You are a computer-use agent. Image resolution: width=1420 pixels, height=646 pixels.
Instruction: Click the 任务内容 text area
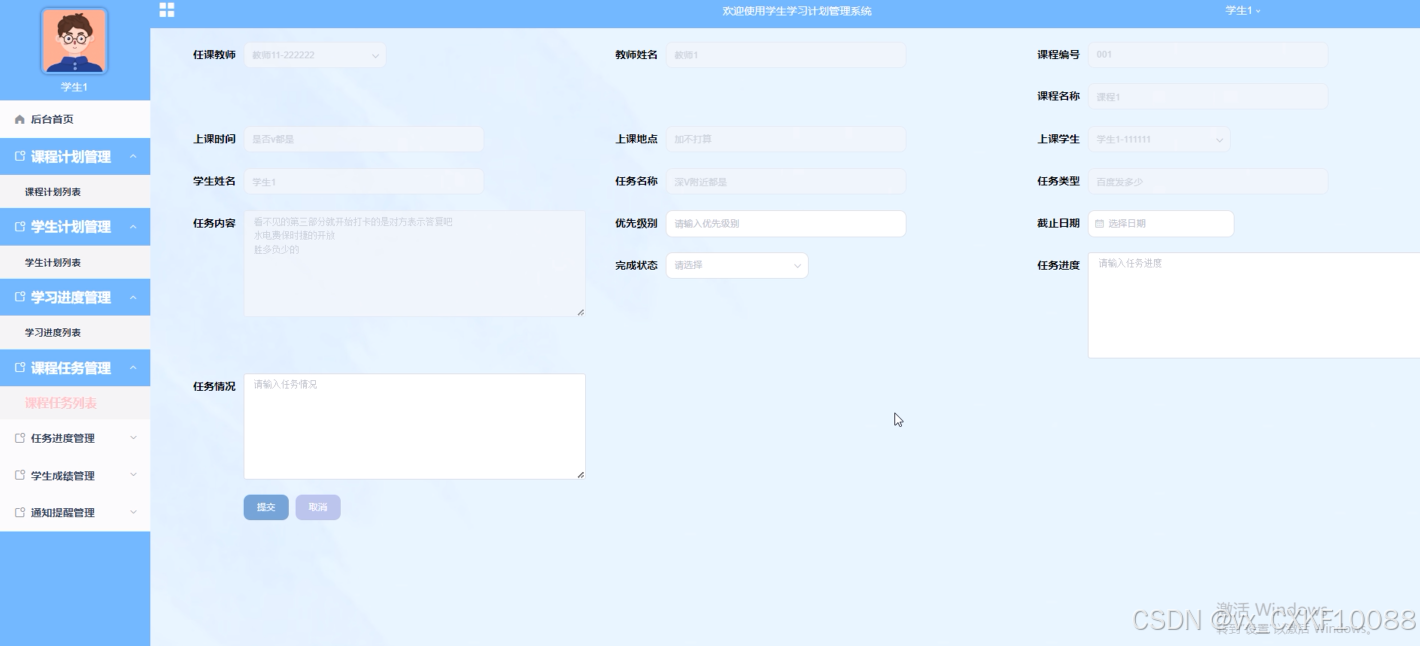pyautogui.click(x=415, y=264)
